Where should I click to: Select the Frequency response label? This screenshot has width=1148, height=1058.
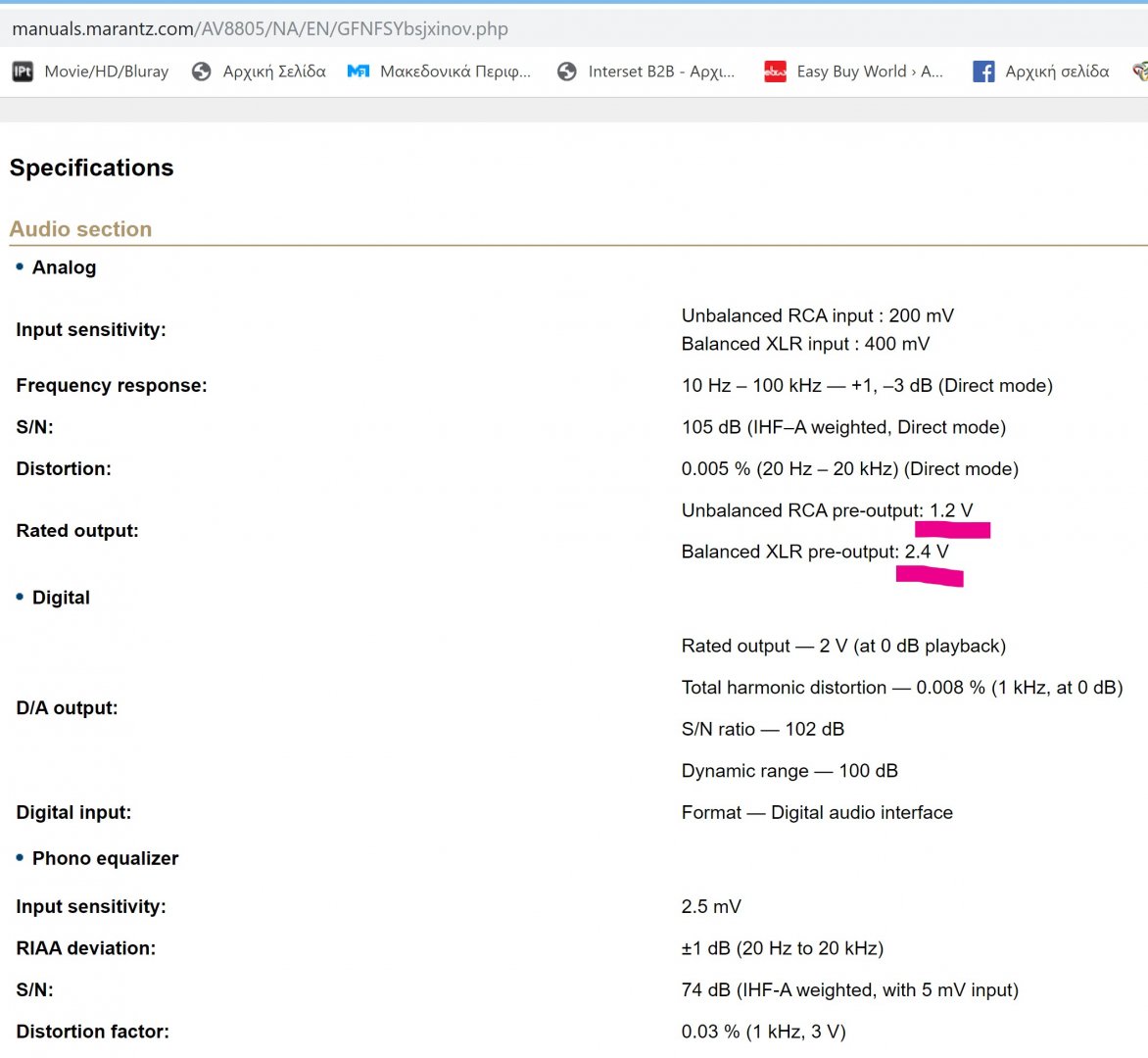tap(112, 385)
